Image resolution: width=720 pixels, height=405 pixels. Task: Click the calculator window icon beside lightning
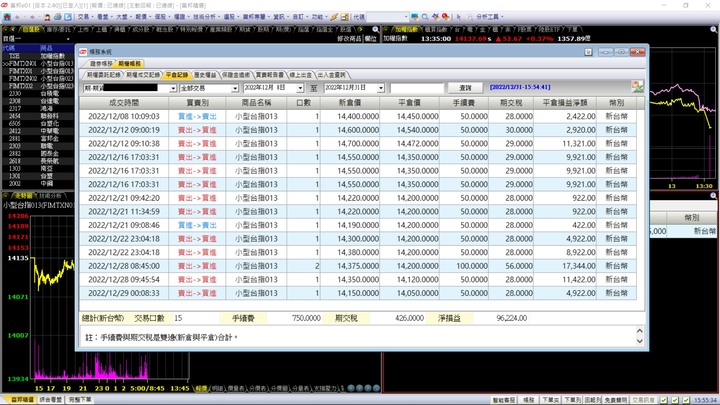pos(344,17)
